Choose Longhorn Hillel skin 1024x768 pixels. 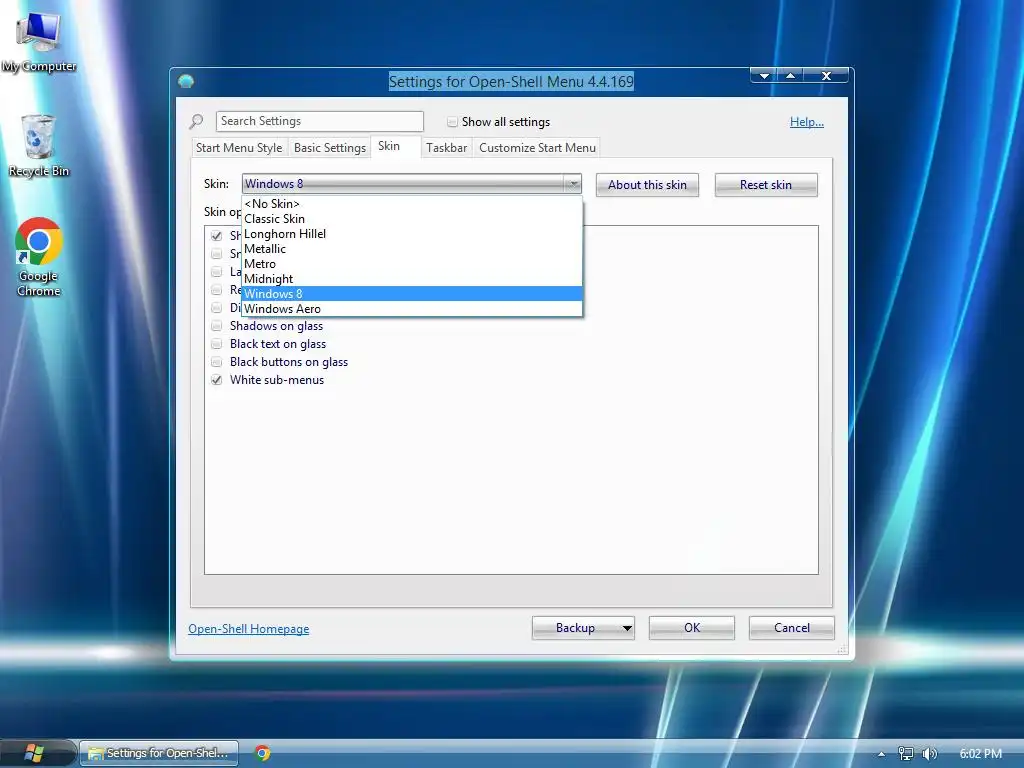coord(411,234)
